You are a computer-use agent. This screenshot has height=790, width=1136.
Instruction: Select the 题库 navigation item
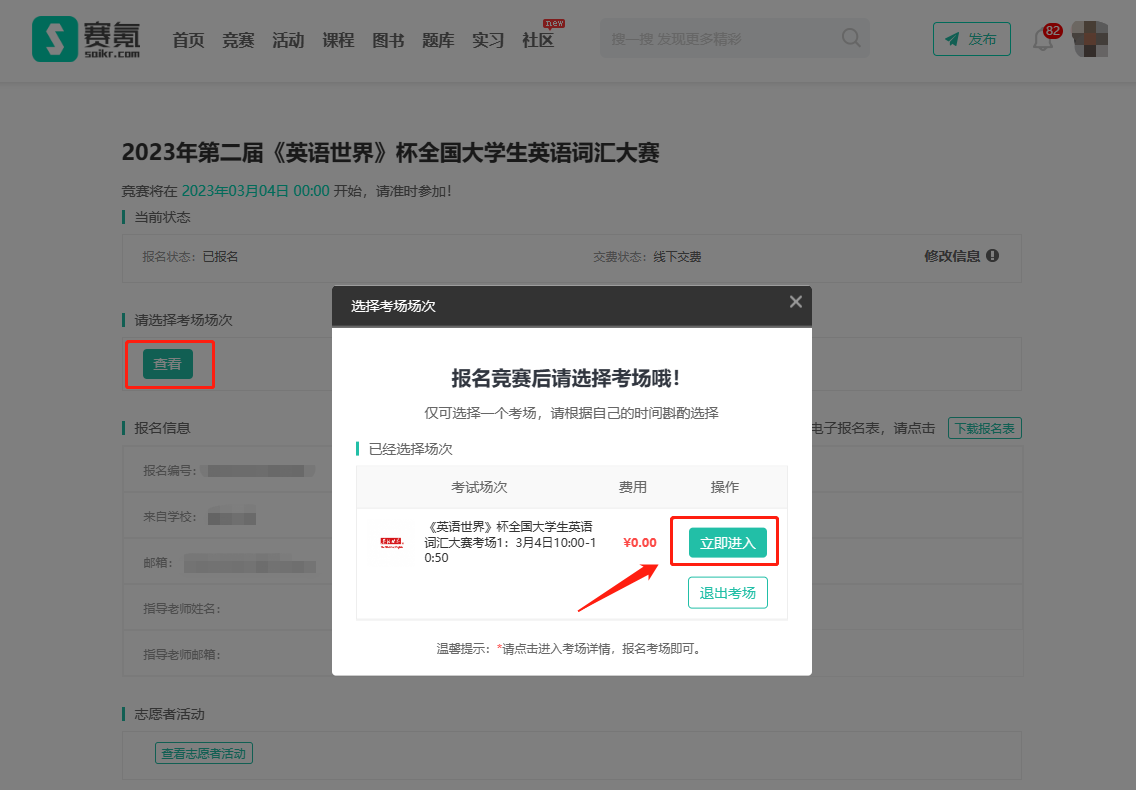click(x=438, y=40)
